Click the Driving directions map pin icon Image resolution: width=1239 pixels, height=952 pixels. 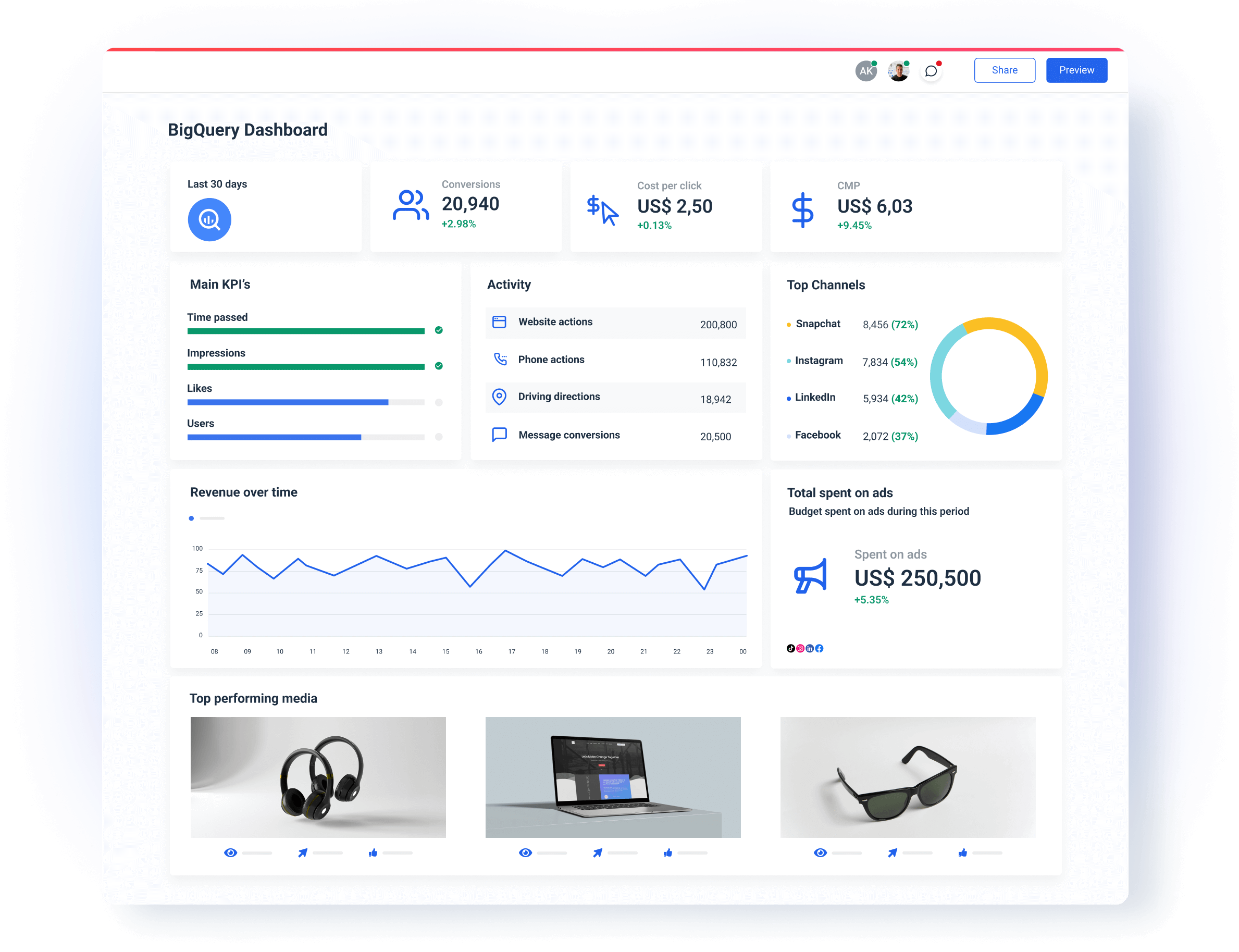tap(499, 397)
